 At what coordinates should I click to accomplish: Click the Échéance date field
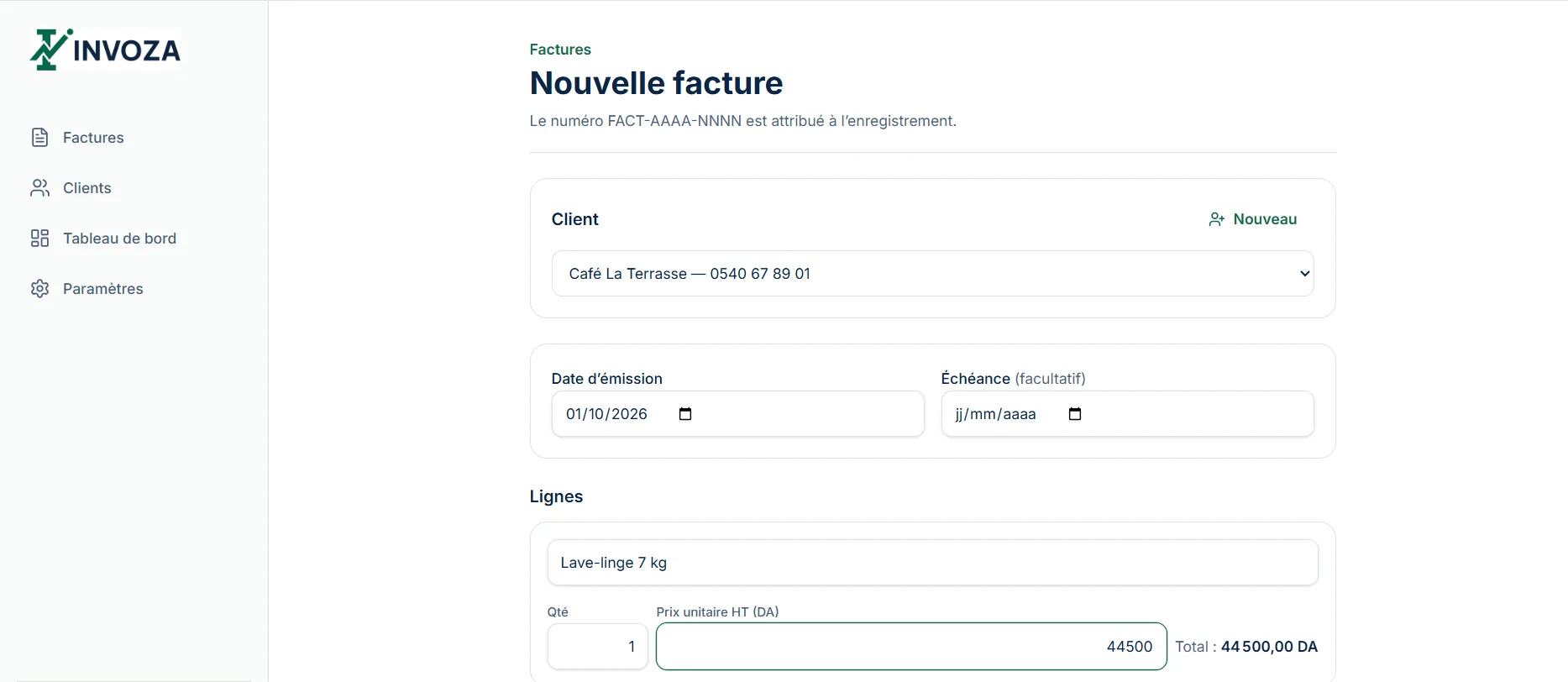pos(1127,414)
